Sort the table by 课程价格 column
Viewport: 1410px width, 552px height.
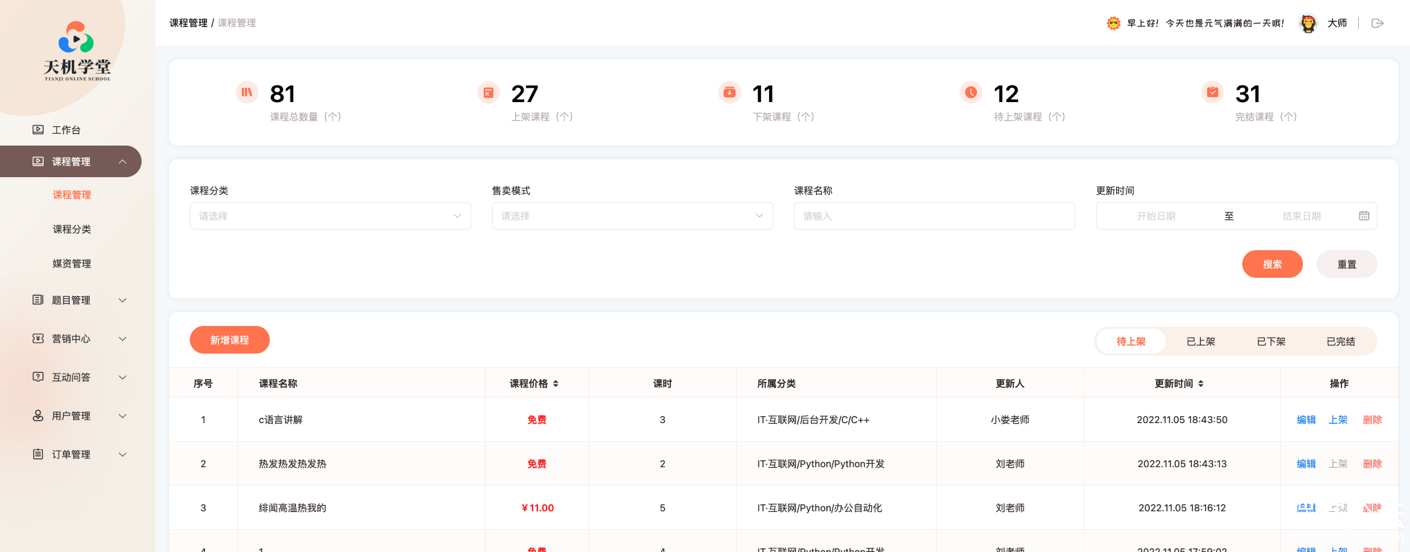tap(555, 384)
